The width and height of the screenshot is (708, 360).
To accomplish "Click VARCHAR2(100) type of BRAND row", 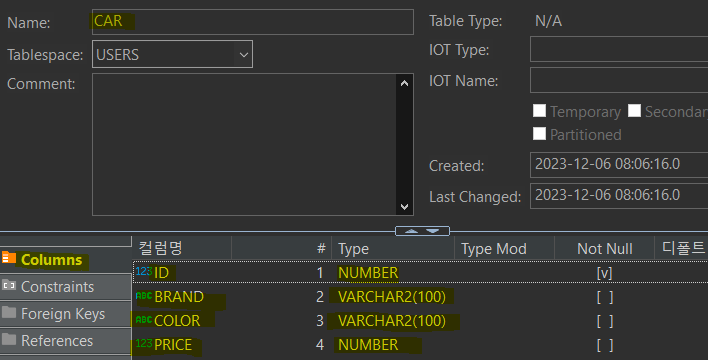I will [391, 297].
